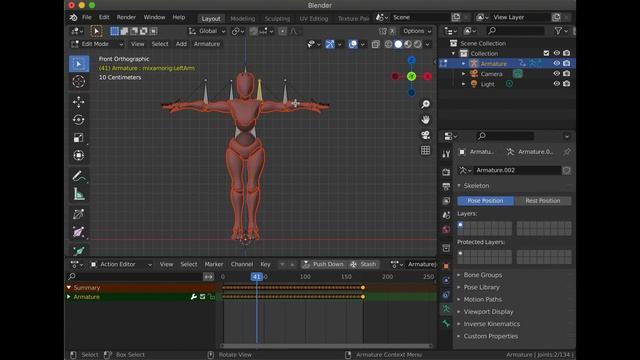
Task: Open the Options dropdown
Action: (x=416, y=31)
